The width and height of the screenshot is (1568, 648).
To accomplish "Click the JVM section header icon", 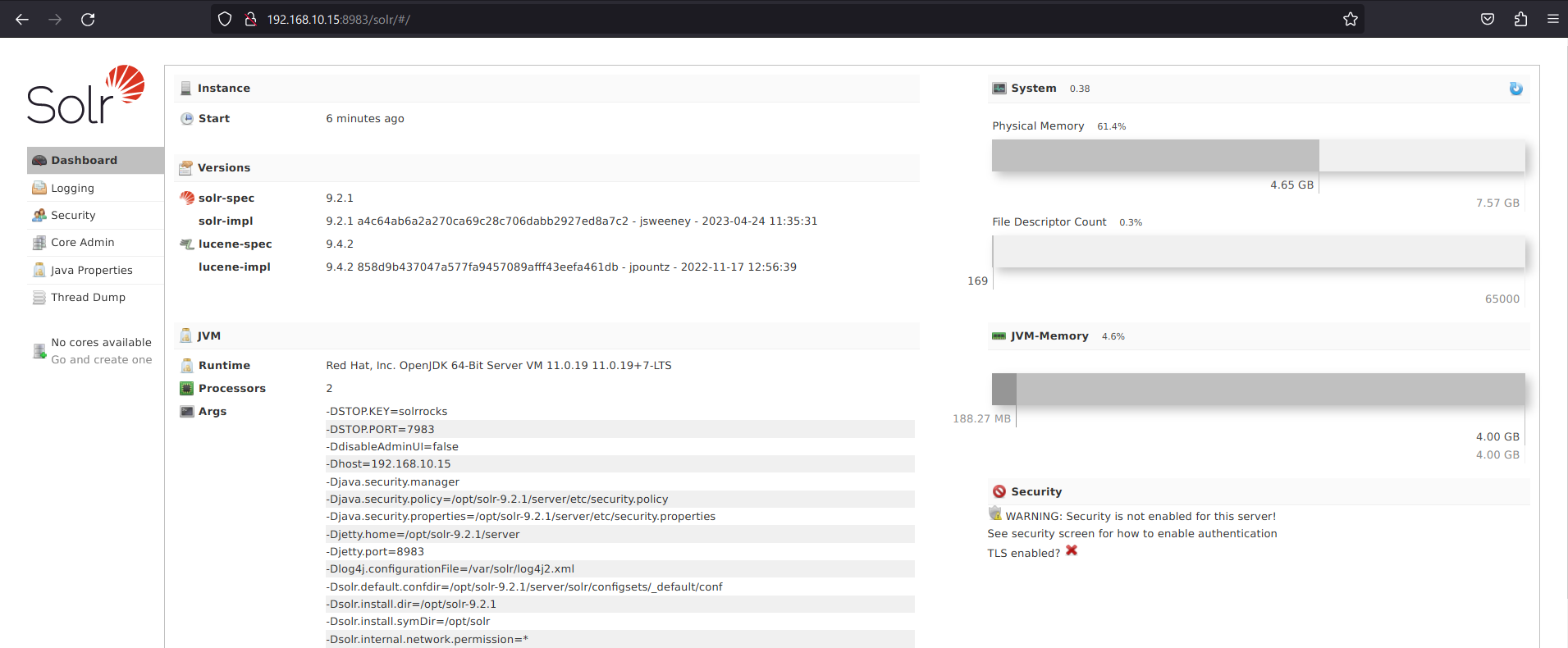I will click(185, 335).
